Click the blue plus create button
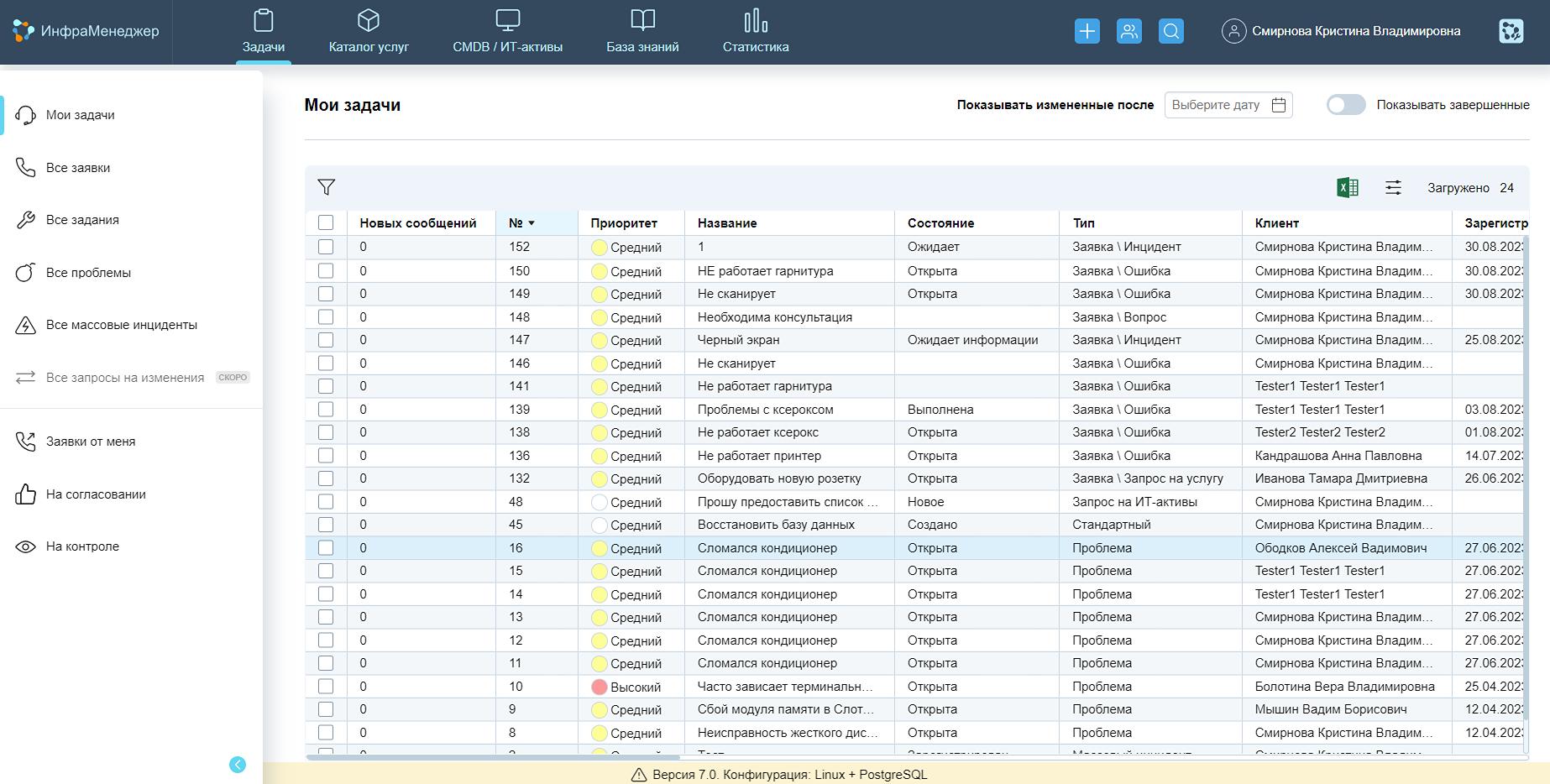This screenshot has width=1550, height=784. click(1087, 31)
